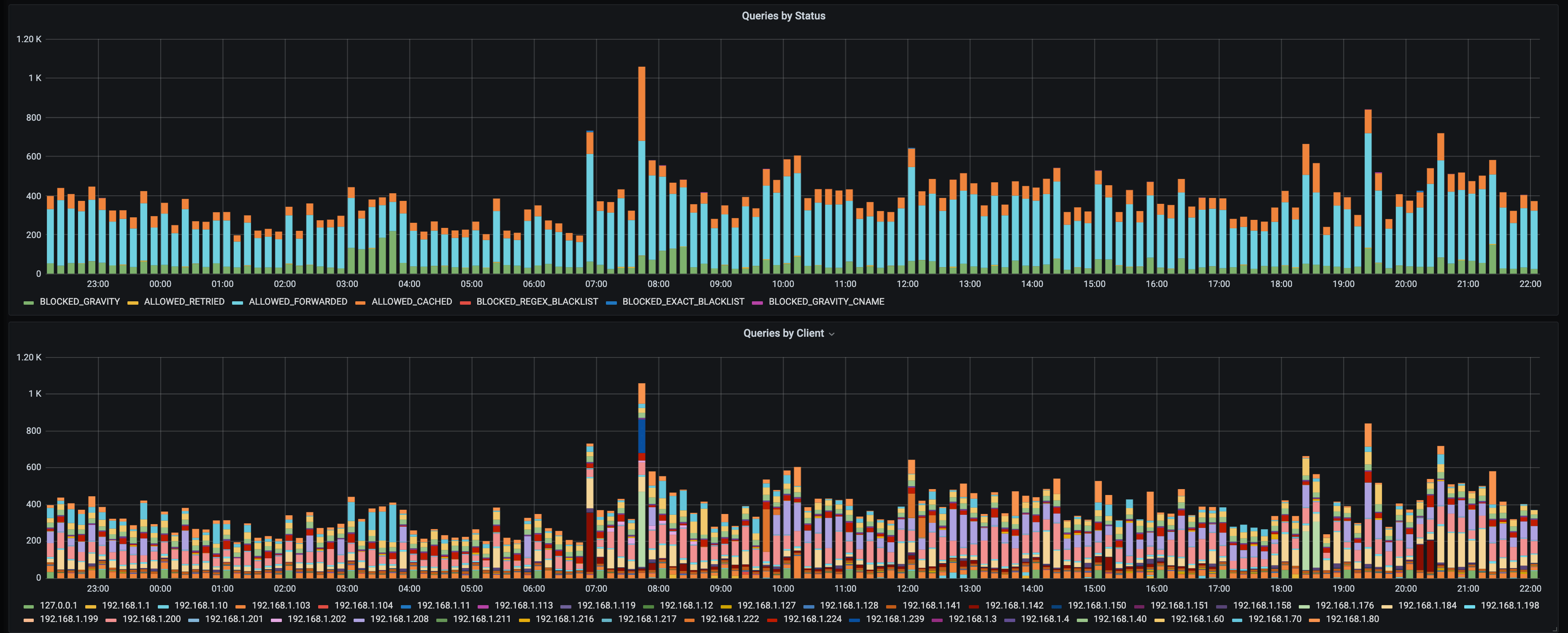Toggle the ALLOWED_CACHED legend entry

click(411, 301)
